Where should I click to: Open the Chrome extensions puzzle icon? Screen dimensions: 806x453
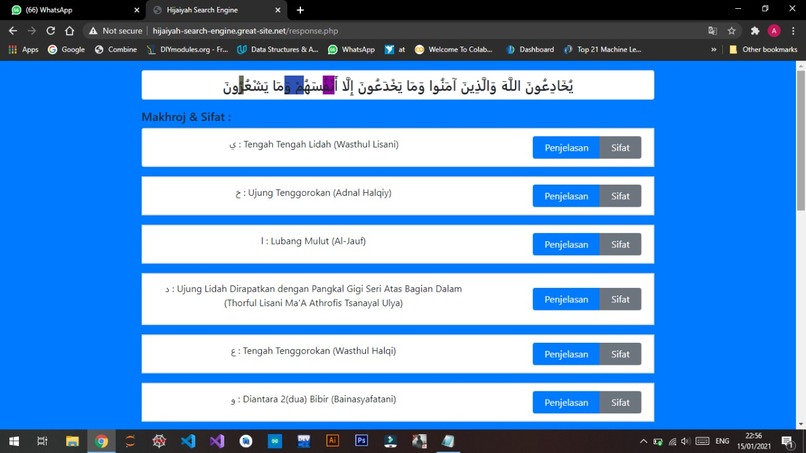click(x=755, y=31)
